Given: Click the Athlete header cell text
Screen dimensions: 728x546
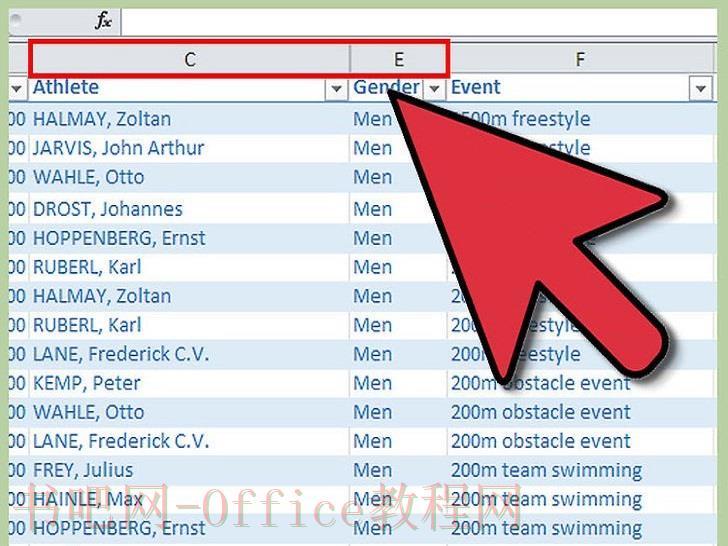Looking at the screenshot, I should click(x=66, y=87).
